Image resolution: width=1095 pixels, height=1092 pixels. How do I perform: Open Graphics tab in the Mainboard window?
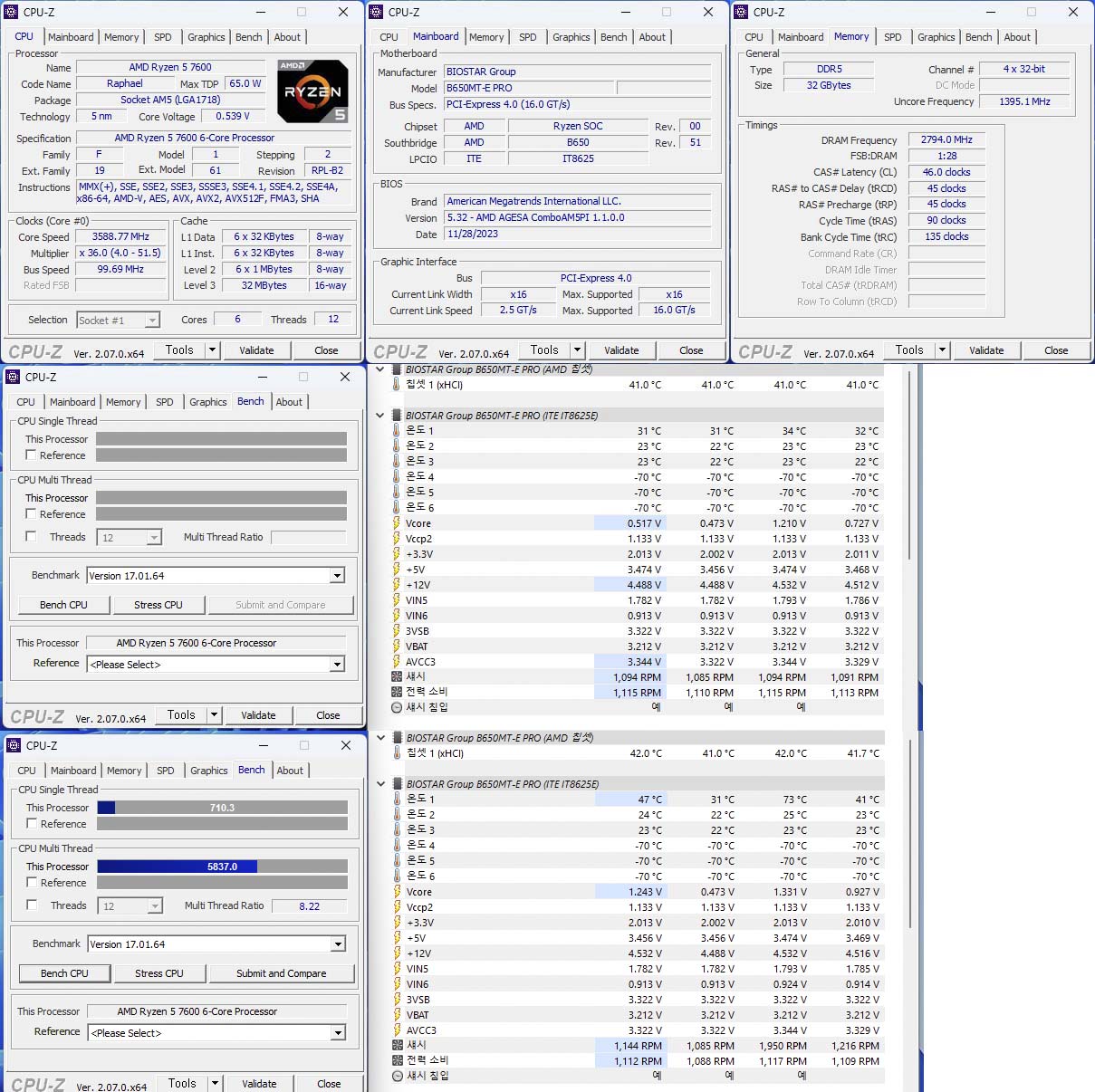pyautogui.click(x=571, y=37)
